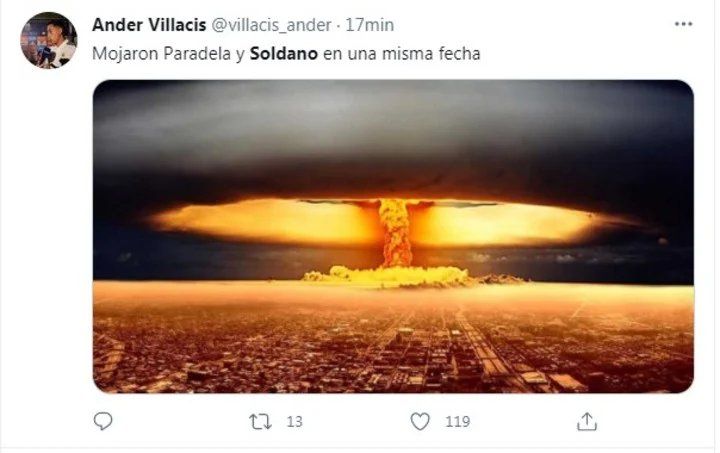
Task: Click the word Paradela in tweet
Action: click(197, 54)
